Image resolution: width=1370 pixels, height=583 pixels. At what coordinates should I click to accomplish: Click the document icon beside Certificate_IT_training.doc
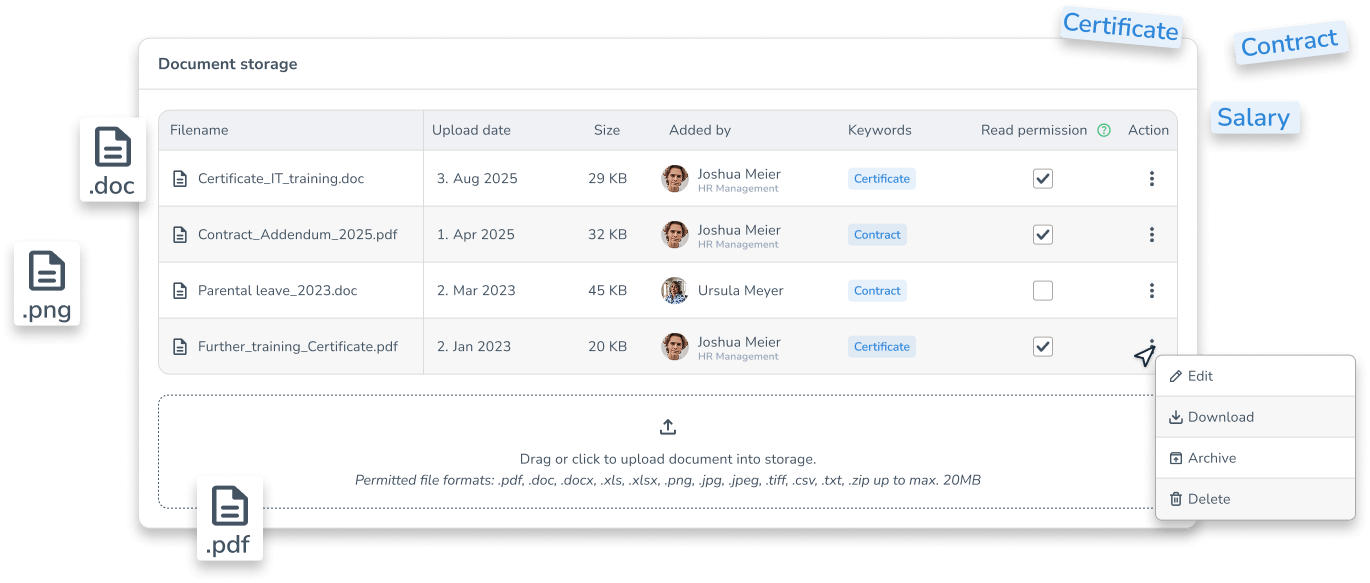tap(181, 178)
